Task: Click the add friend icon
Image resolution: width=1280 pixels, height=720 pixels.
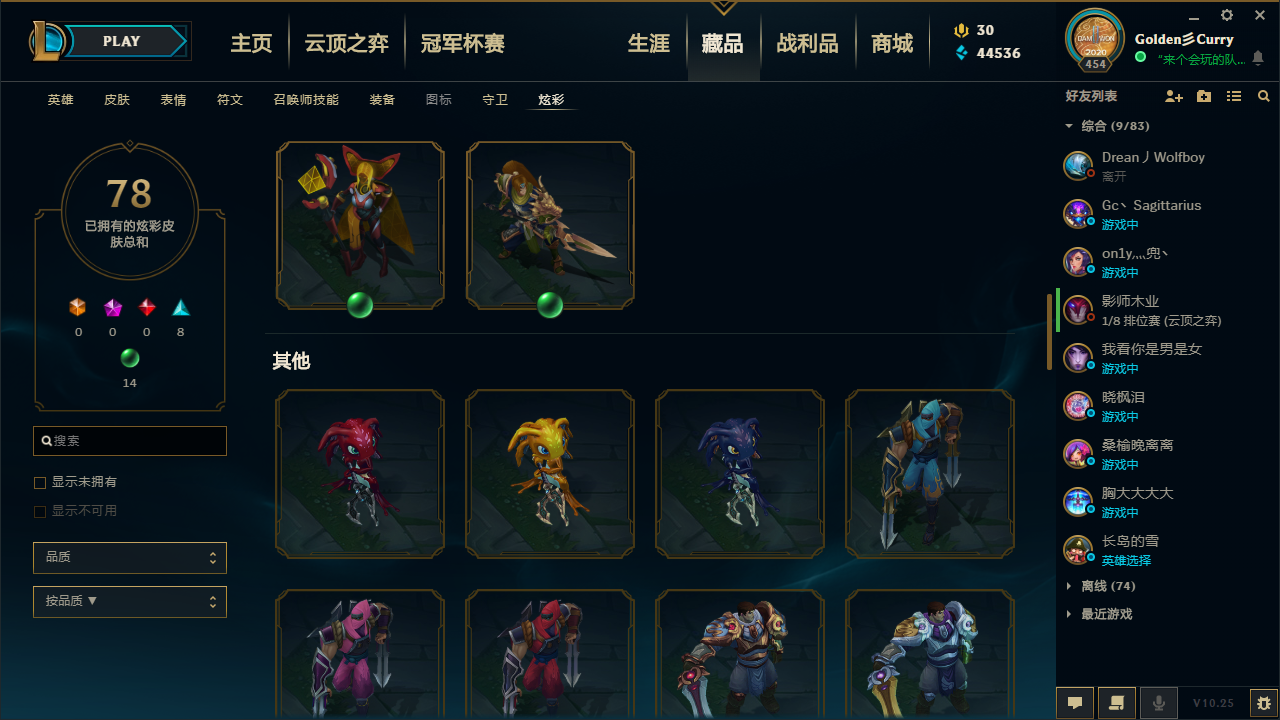Action: point(1174,96)
